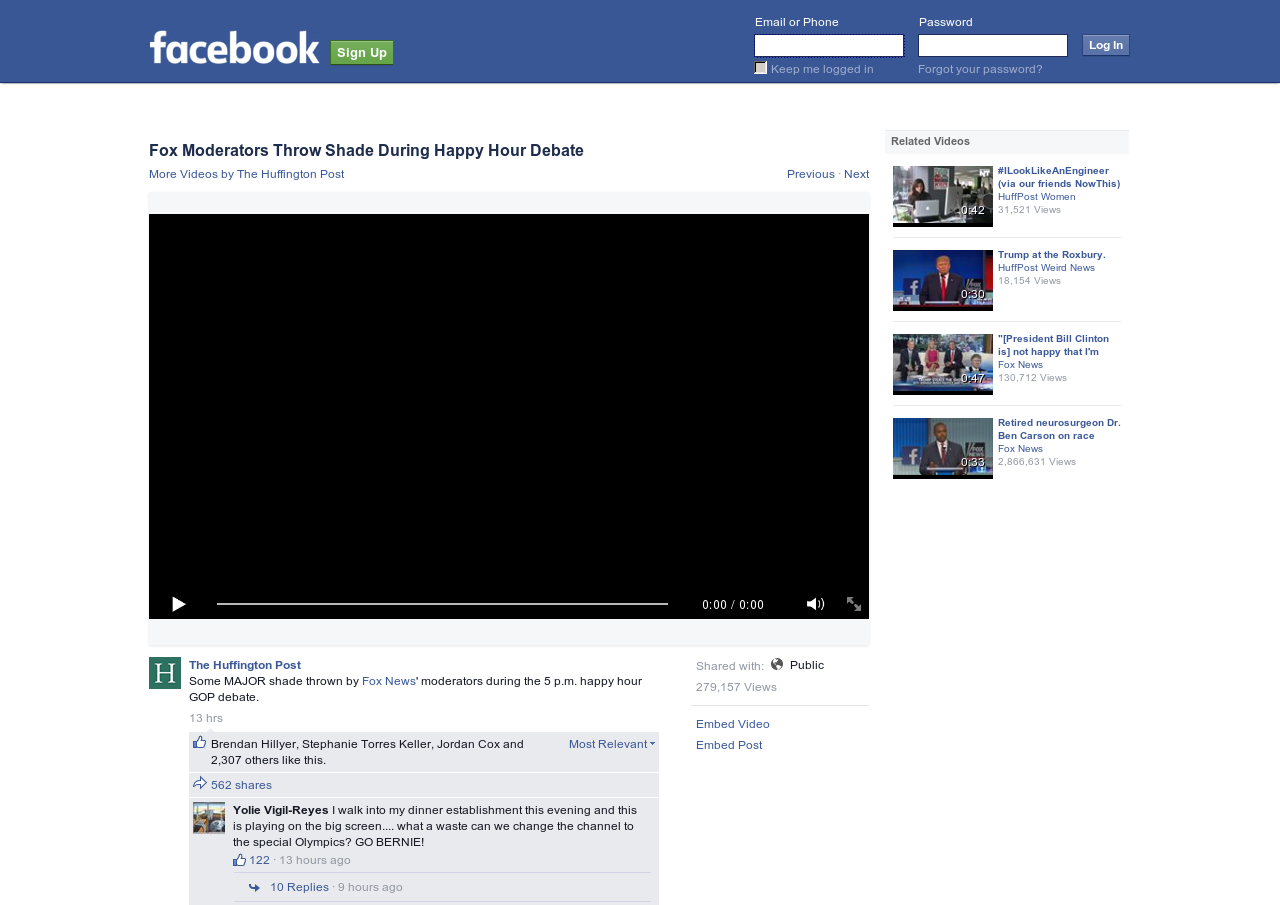Open the 0:47 Bill Clinton video thumbnail
Viewport: 1280px width, 905px height.
pos(943,364)
